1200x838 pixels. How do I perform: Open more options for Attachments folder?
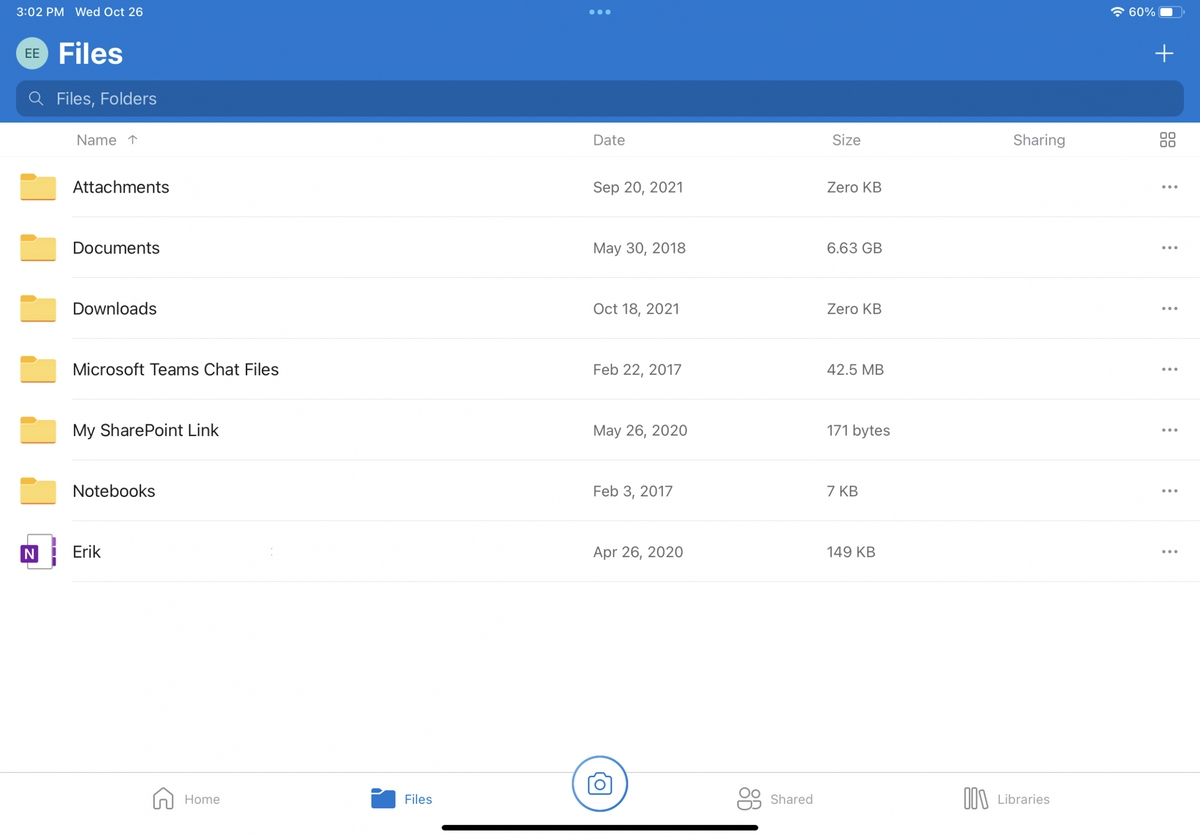click(x=1169, y=186)
